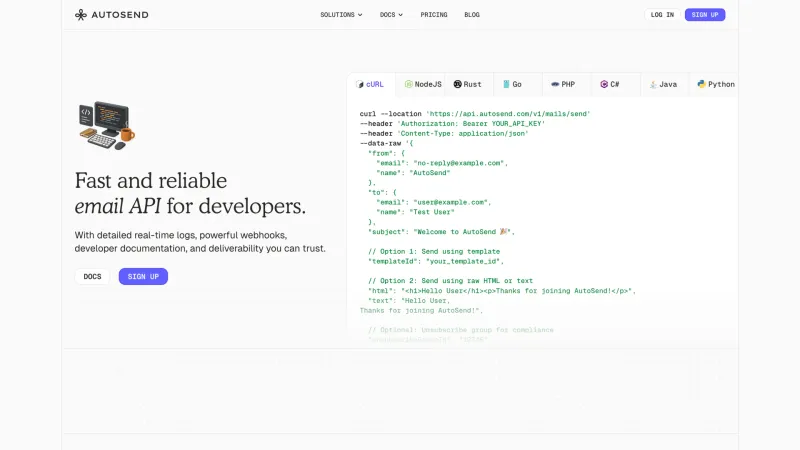
Task: Click the user@example.com email value
Action: click(x=451, y=203)
